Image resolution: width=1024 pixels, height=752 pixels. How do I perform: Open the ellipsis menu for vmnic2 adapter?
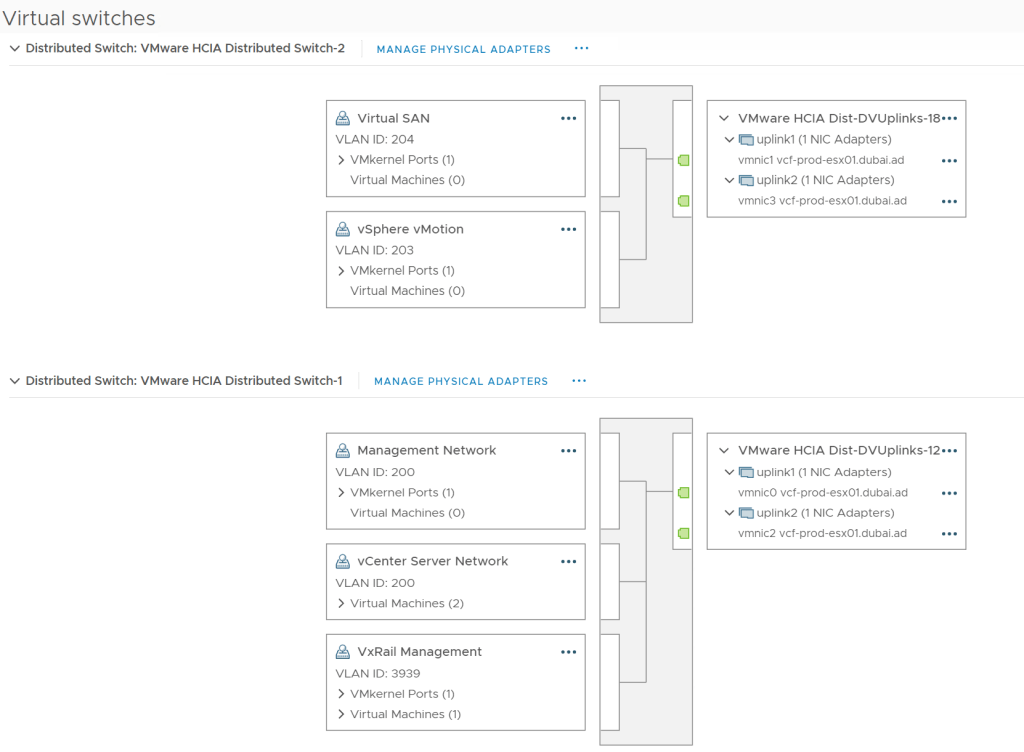click(949, 534)
